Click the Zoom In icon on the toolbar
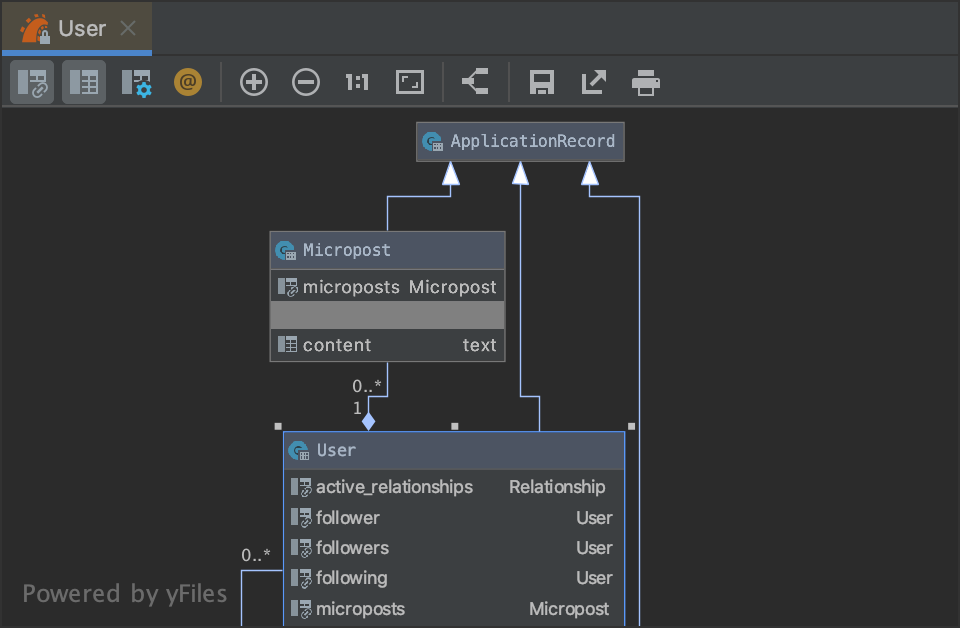Screen dimensions: 960x628 [253, 82]
